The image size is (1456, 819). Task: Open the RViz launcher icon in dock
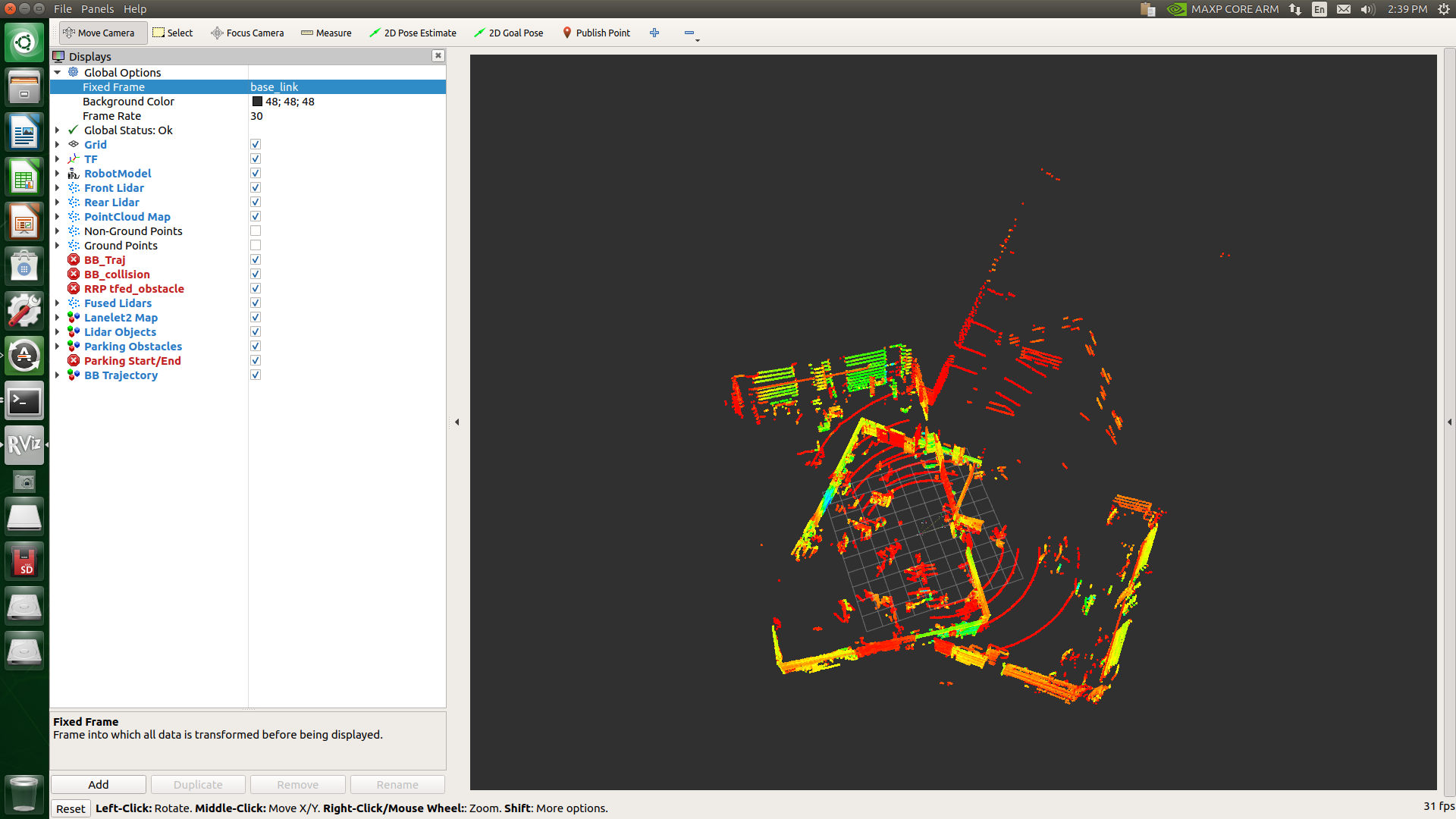(x=24, y=444)
